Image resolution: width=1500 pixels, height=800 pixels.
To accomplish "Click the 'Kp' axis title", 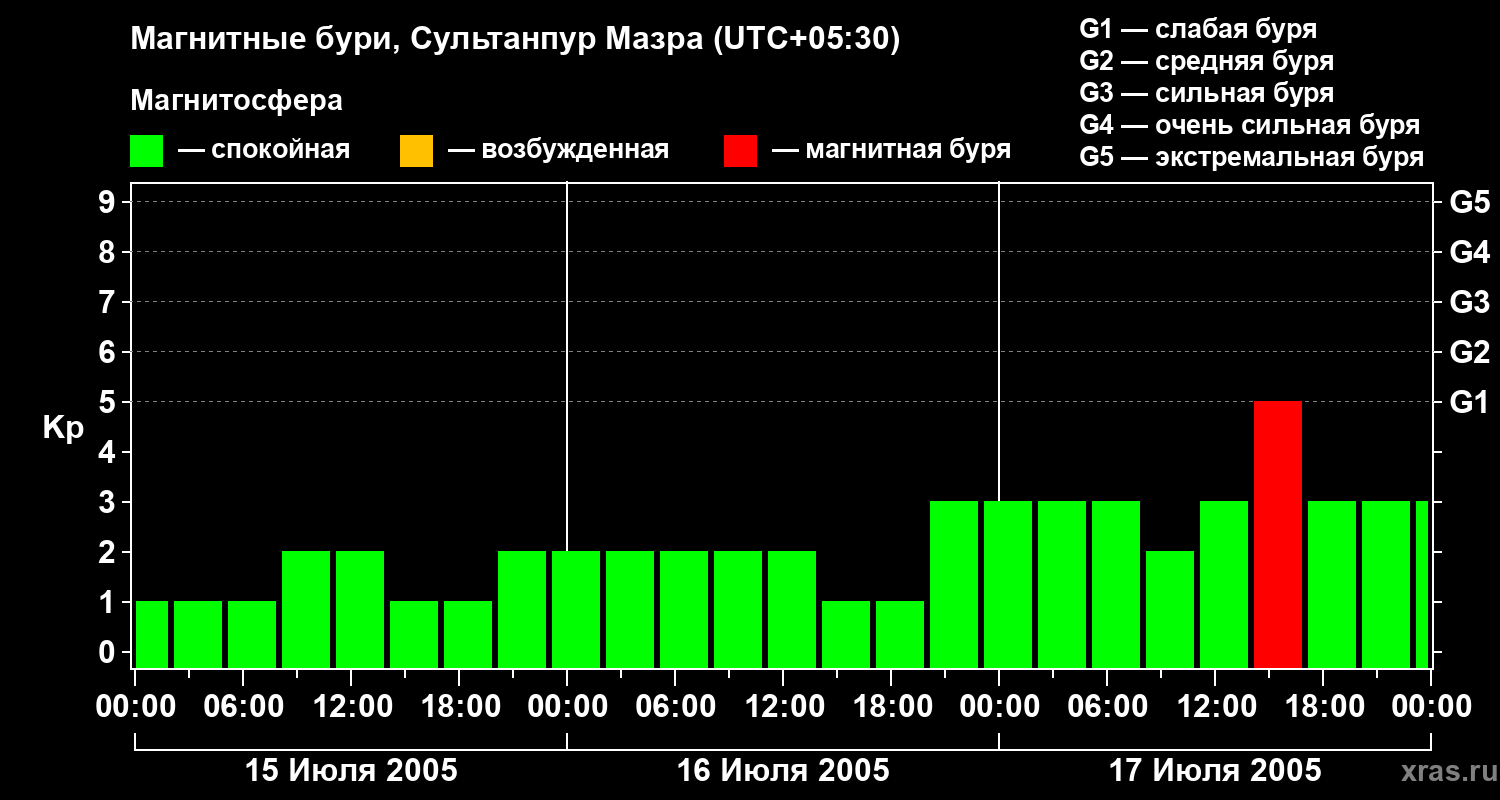I will 63,428.
